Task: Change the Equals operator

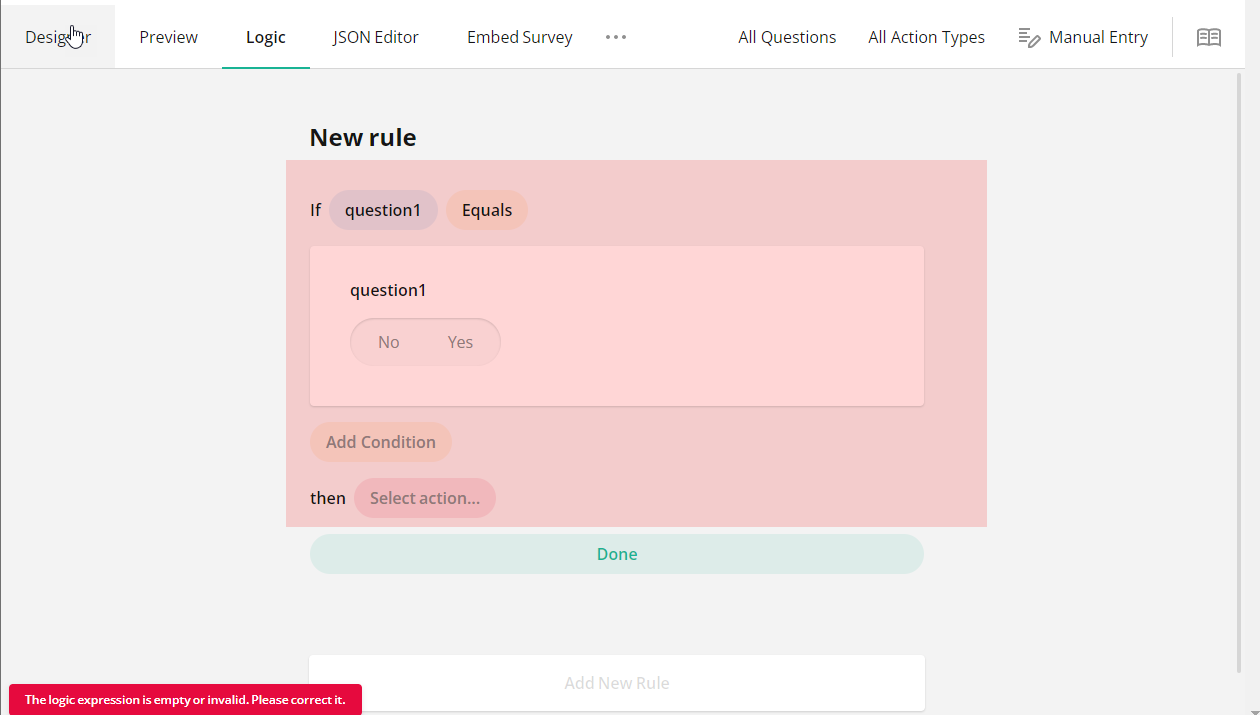Action: [x=486, y=210]
